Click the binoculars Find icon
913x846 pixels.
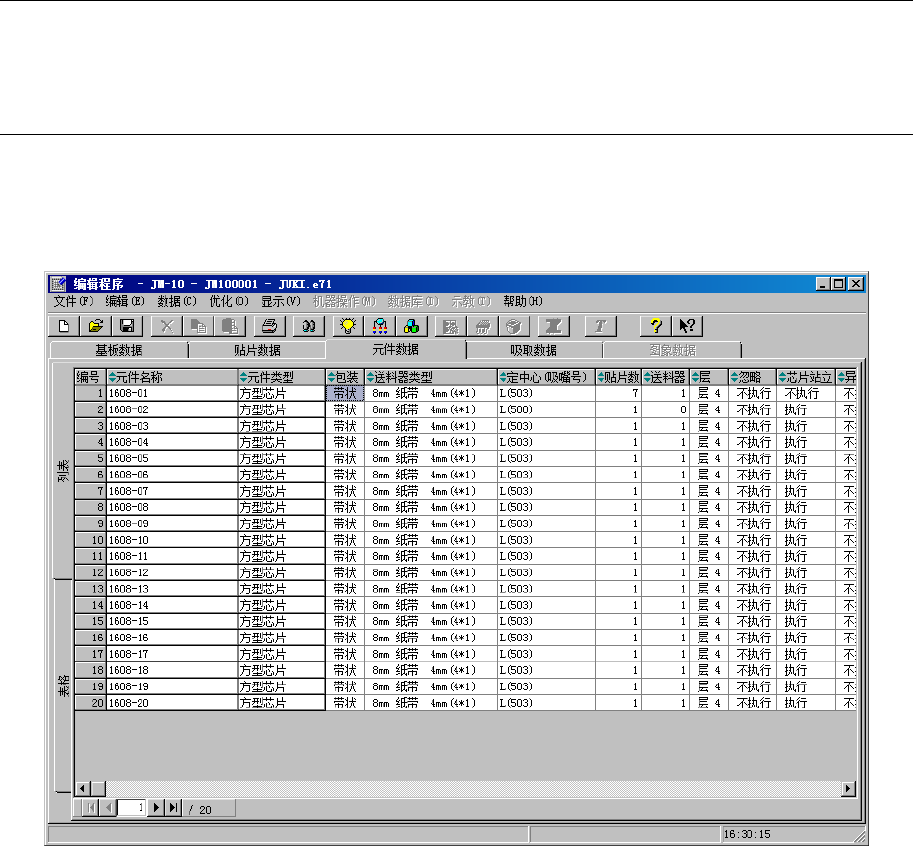point(309,326)
